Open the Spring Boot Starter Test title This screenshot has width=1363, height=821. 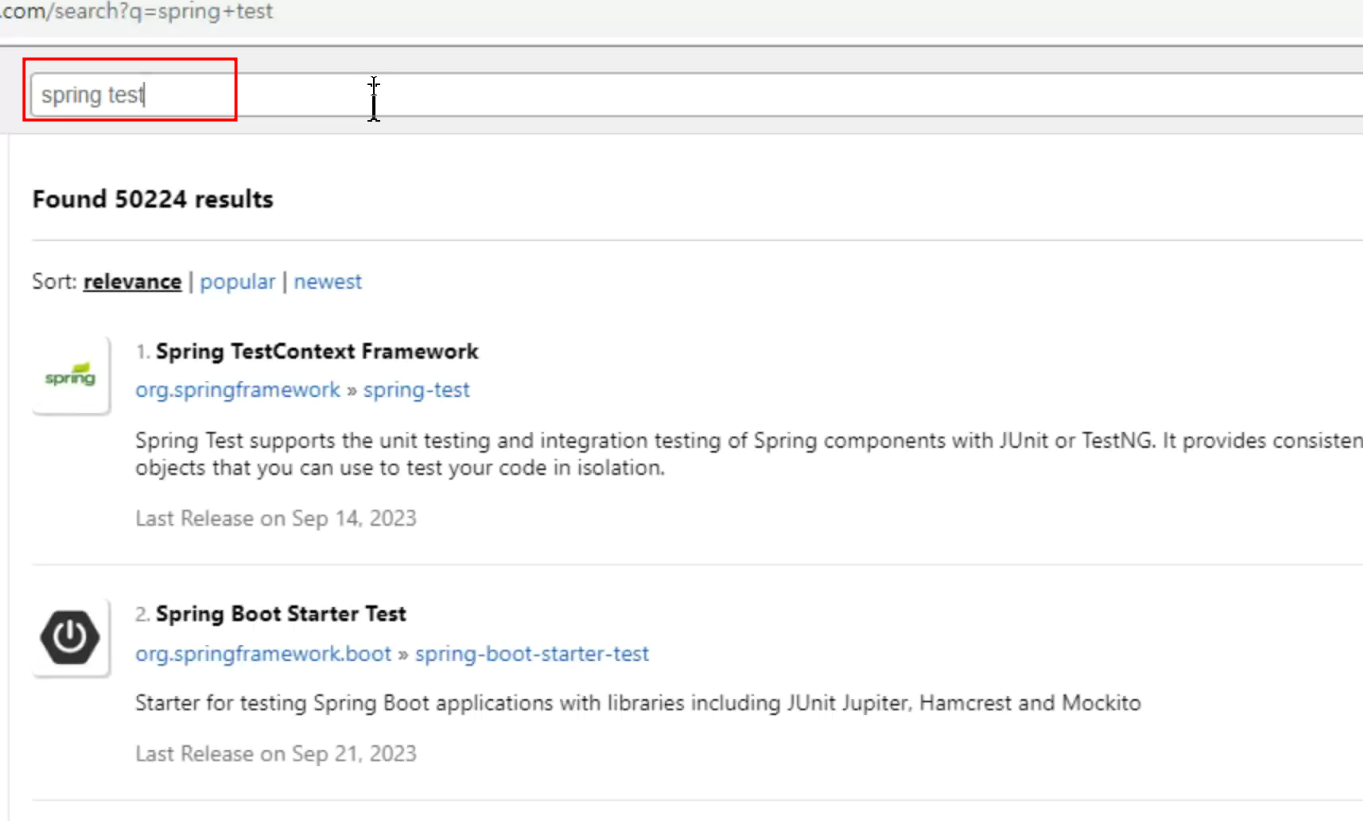[x=281, y=613]
